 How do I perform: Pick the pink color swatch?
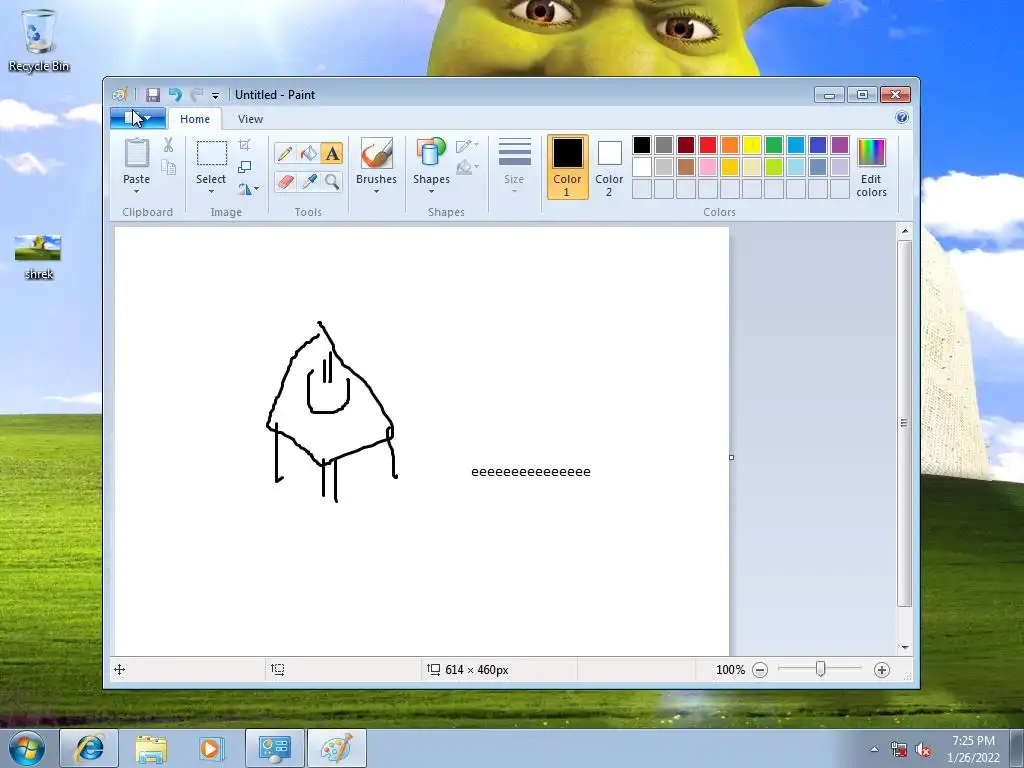coord(708,167)
